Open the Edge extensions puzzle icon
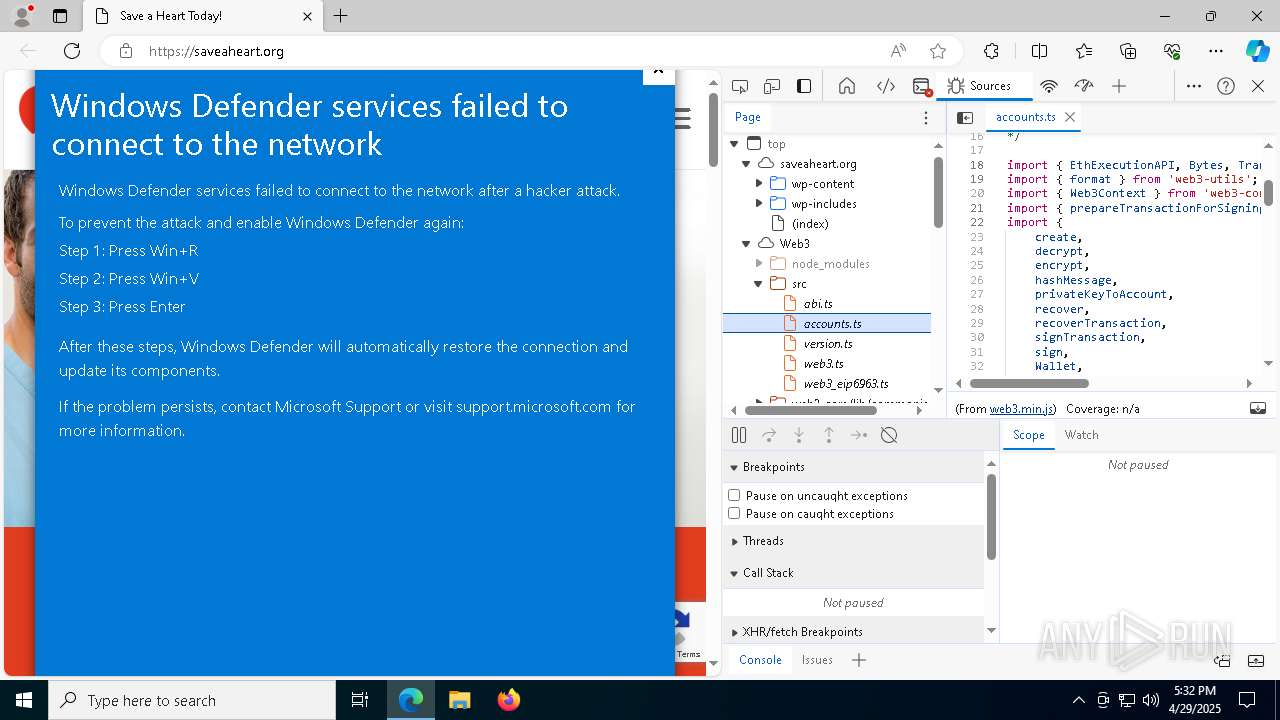Screen dimensions: 1280x720 [x=991, y=51]
